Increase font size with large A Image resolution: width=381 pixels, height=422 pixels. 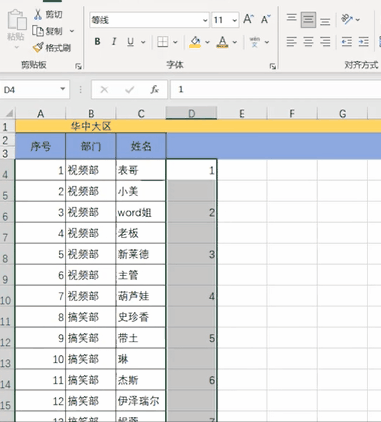click(x=248, y=20)
